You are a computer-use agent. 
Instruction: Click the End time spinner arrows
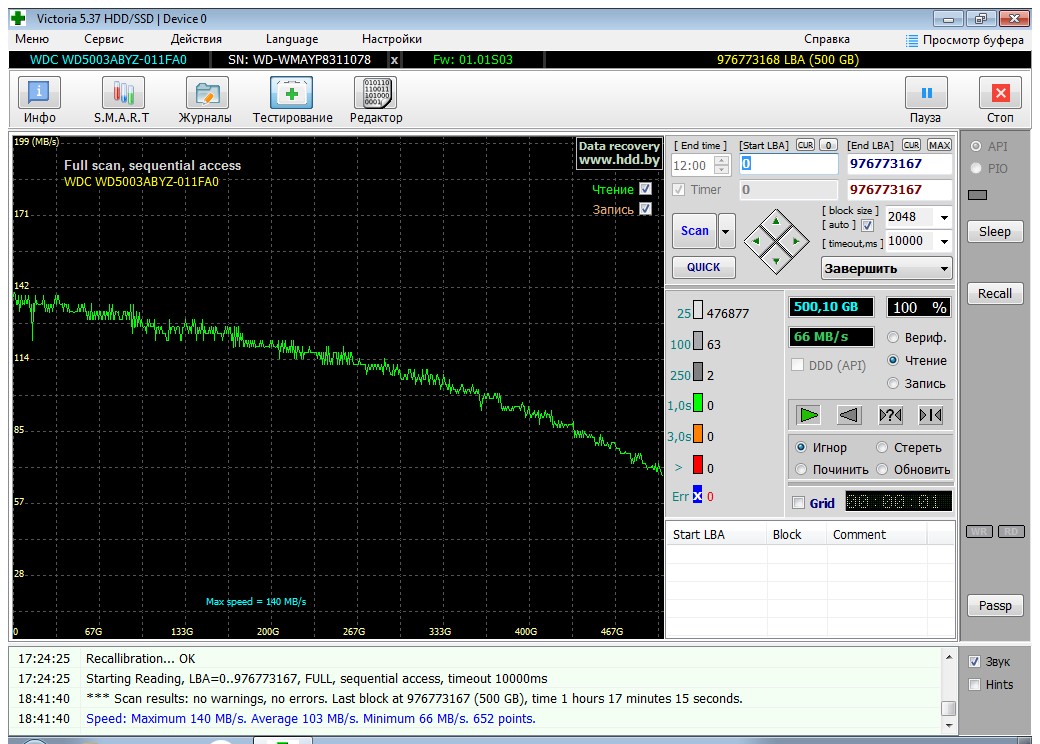(722, 165)
